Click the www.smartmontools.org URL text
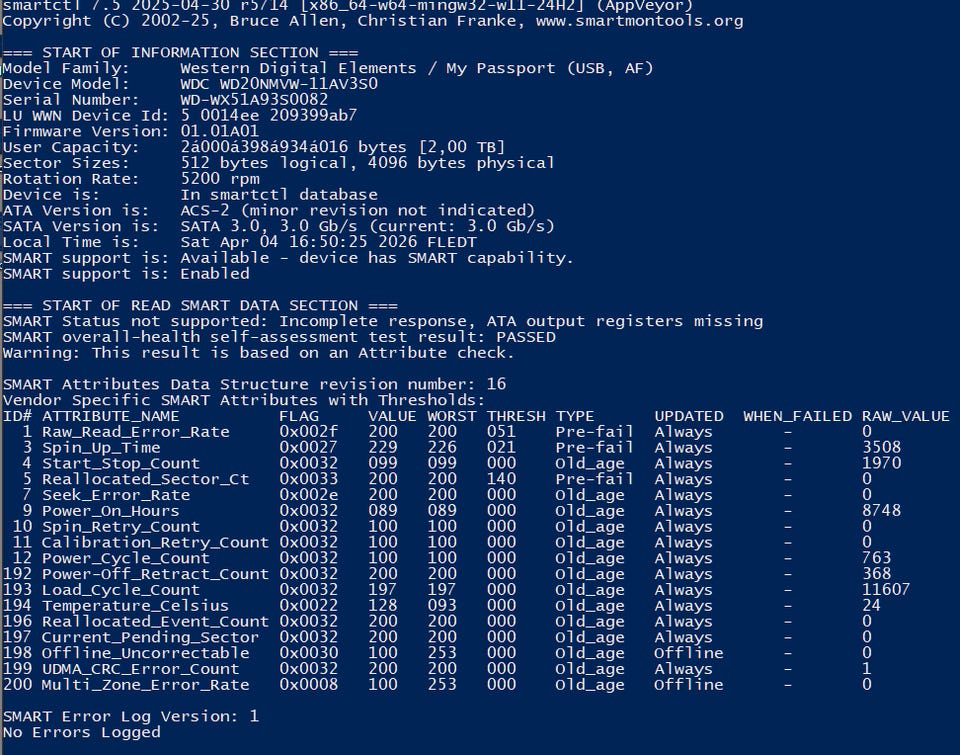 pyautogui.click(x=640, y=20)
